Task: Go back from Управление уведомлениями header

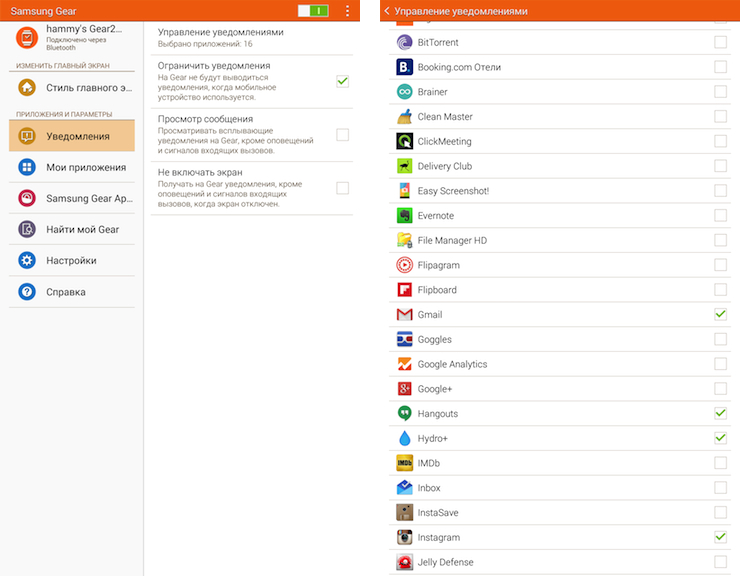Action: click(387, 11)
